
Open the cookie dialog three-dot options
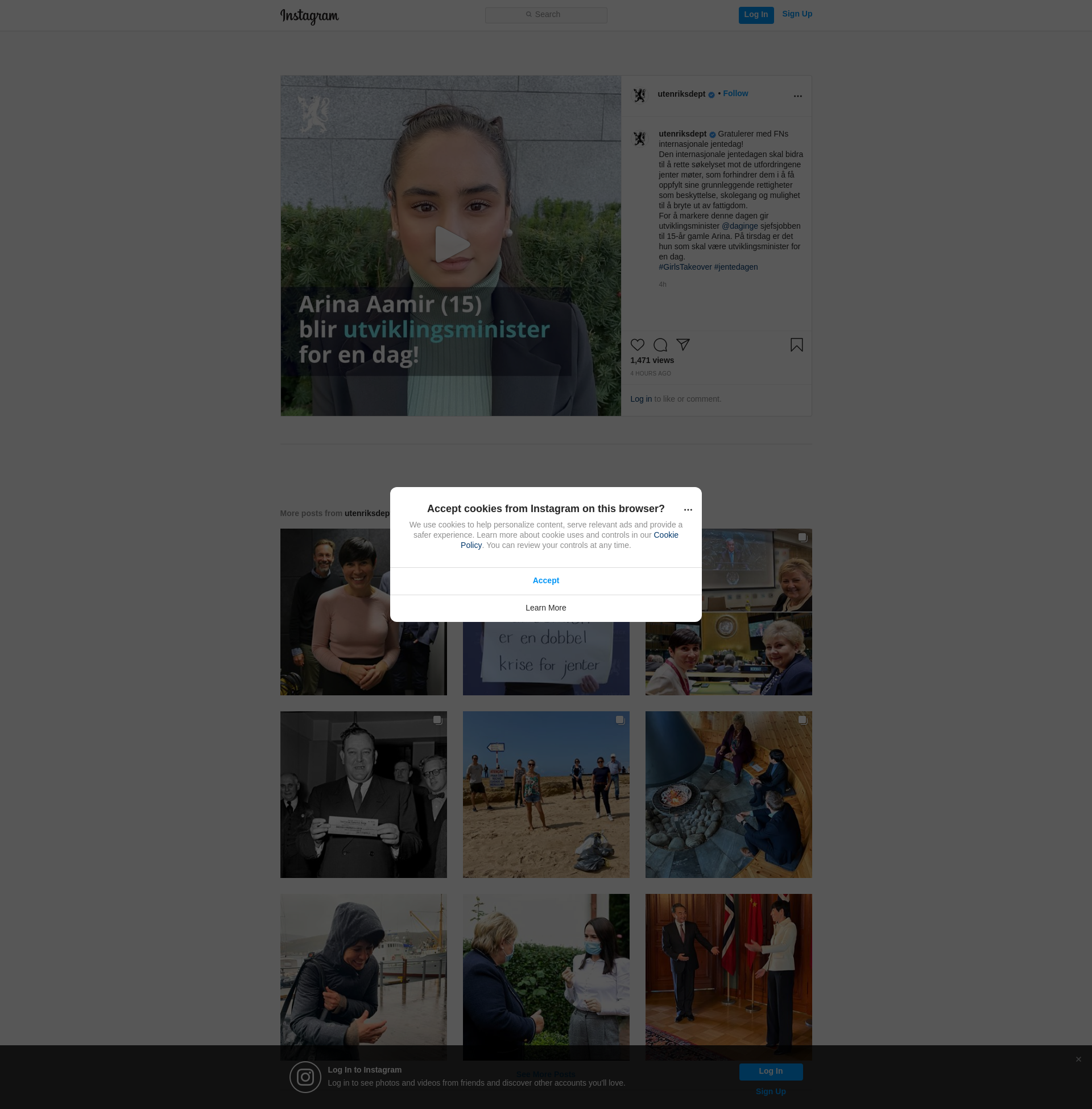[688, 509]
